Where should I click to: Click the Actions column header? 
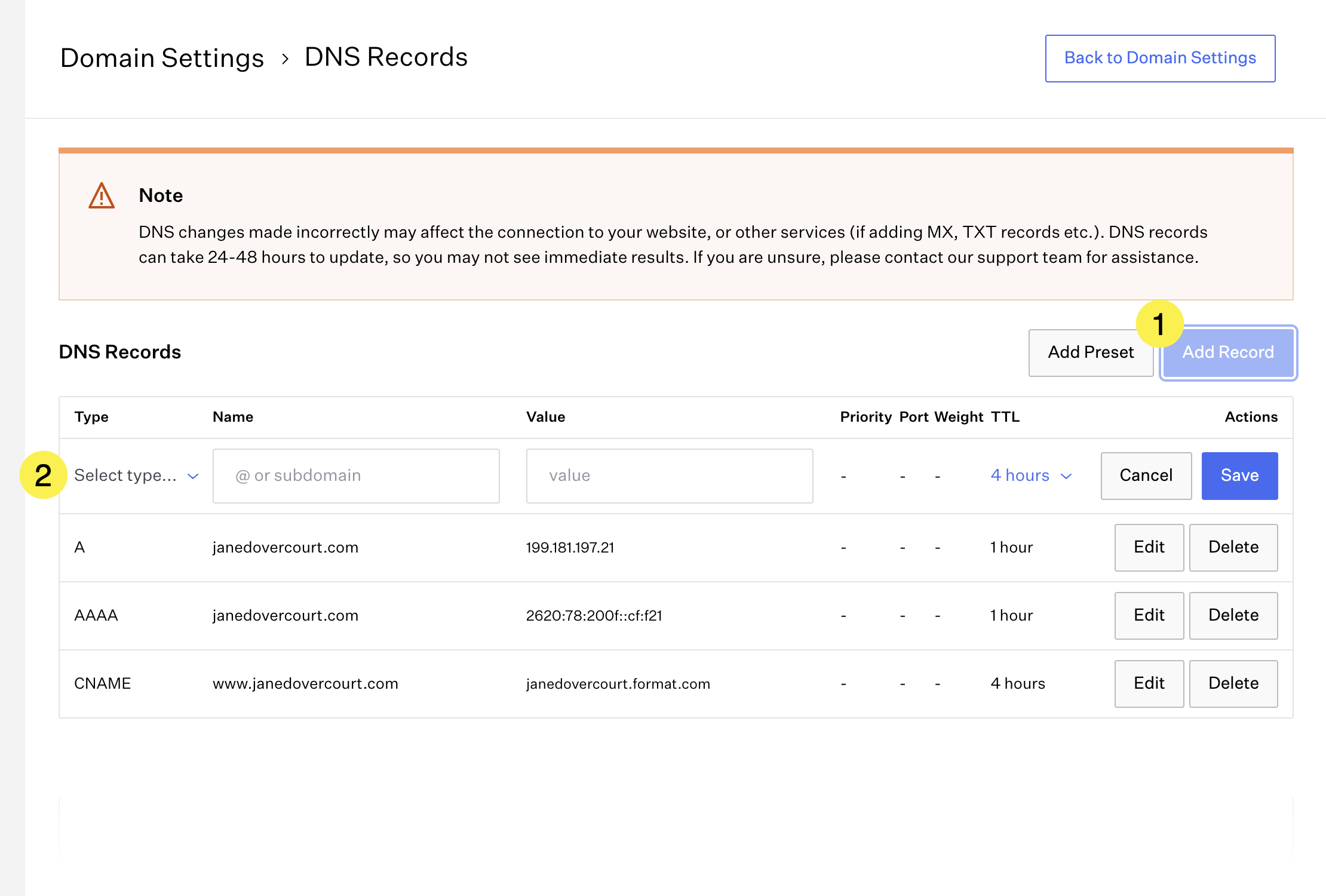(x=1251, y=417)
